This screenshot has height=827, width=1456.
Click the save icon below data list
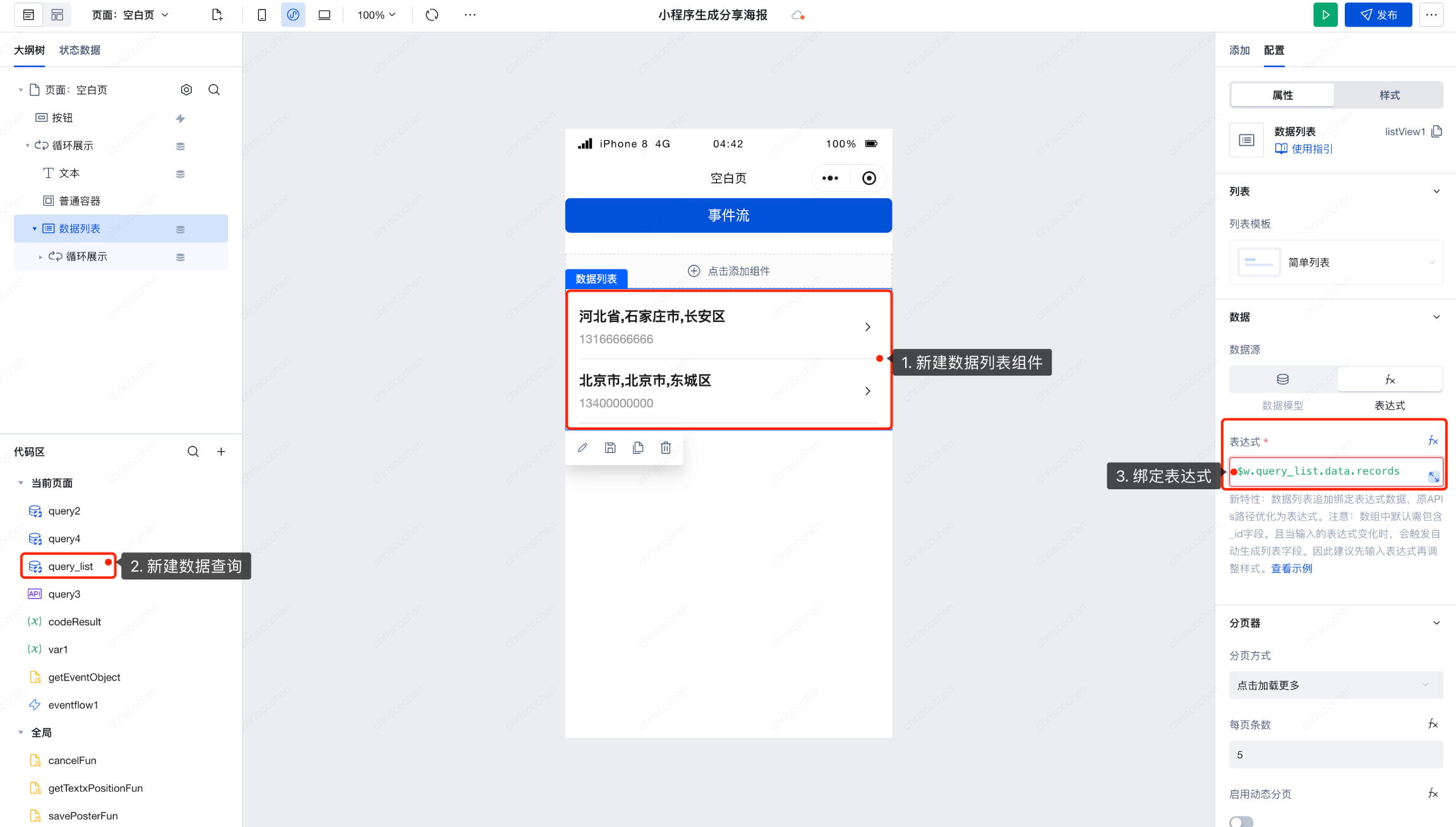tap(610, 448)
